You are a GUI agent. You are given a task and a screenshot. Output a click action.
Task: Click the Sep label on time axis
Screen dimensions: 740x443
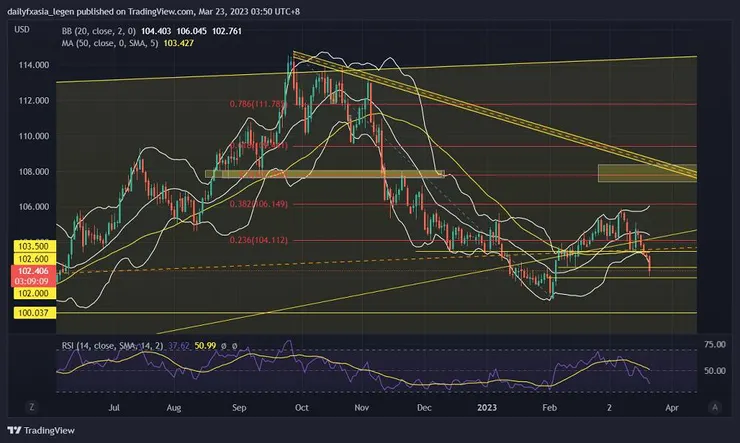point(239,408)
